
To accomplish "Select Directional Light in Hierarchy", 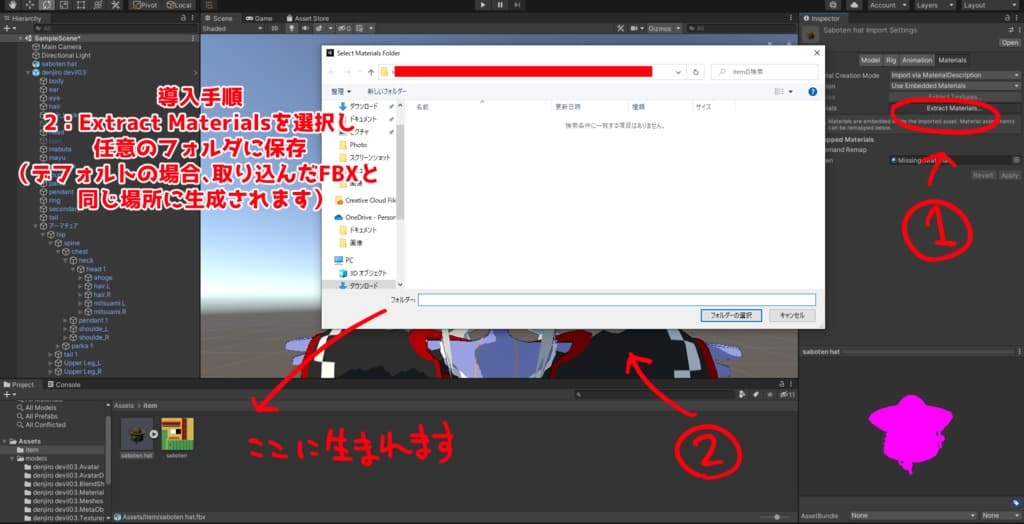I will tap(65, 56).
